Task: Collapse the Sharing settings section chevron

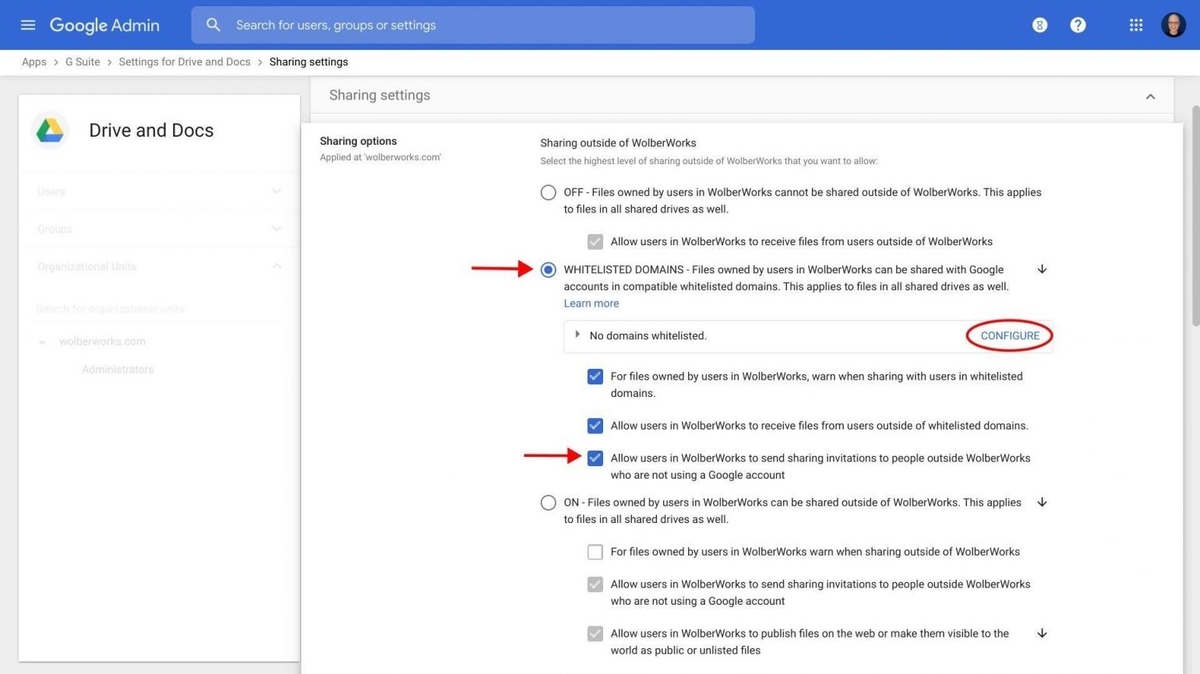Action: (1149, 95)
